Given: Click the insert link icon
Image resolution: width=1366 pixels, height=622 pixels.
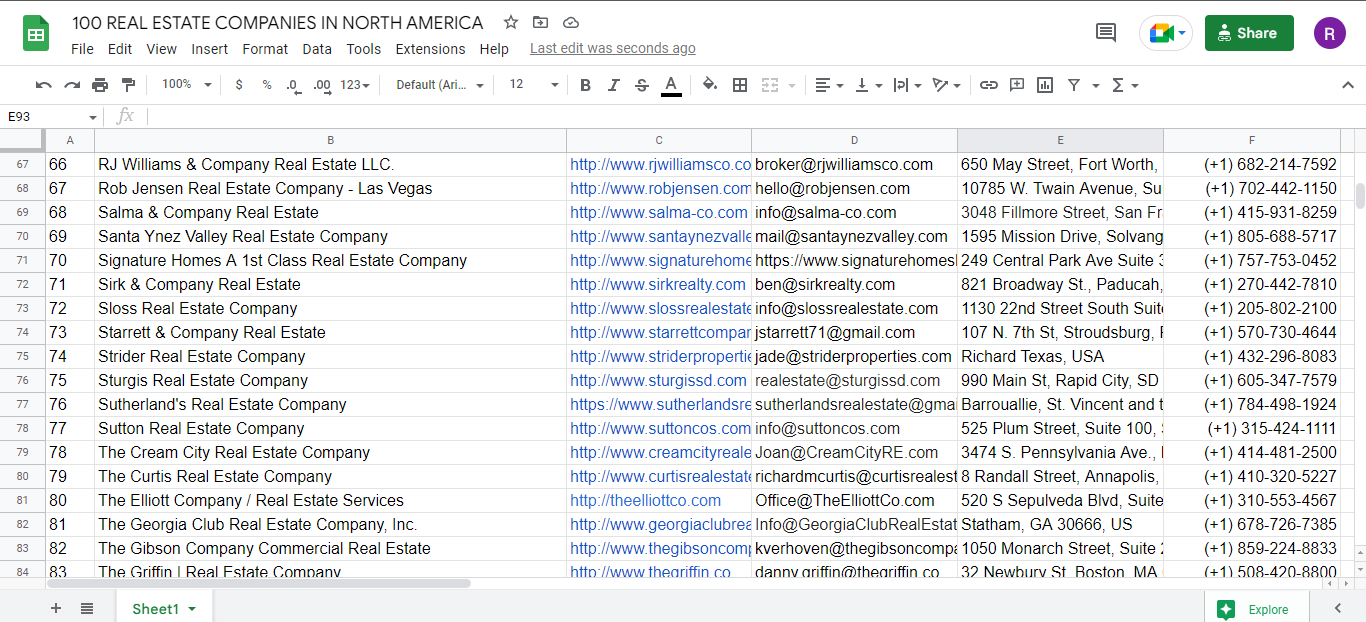Looking at the screenshot, I should [988, 85].
